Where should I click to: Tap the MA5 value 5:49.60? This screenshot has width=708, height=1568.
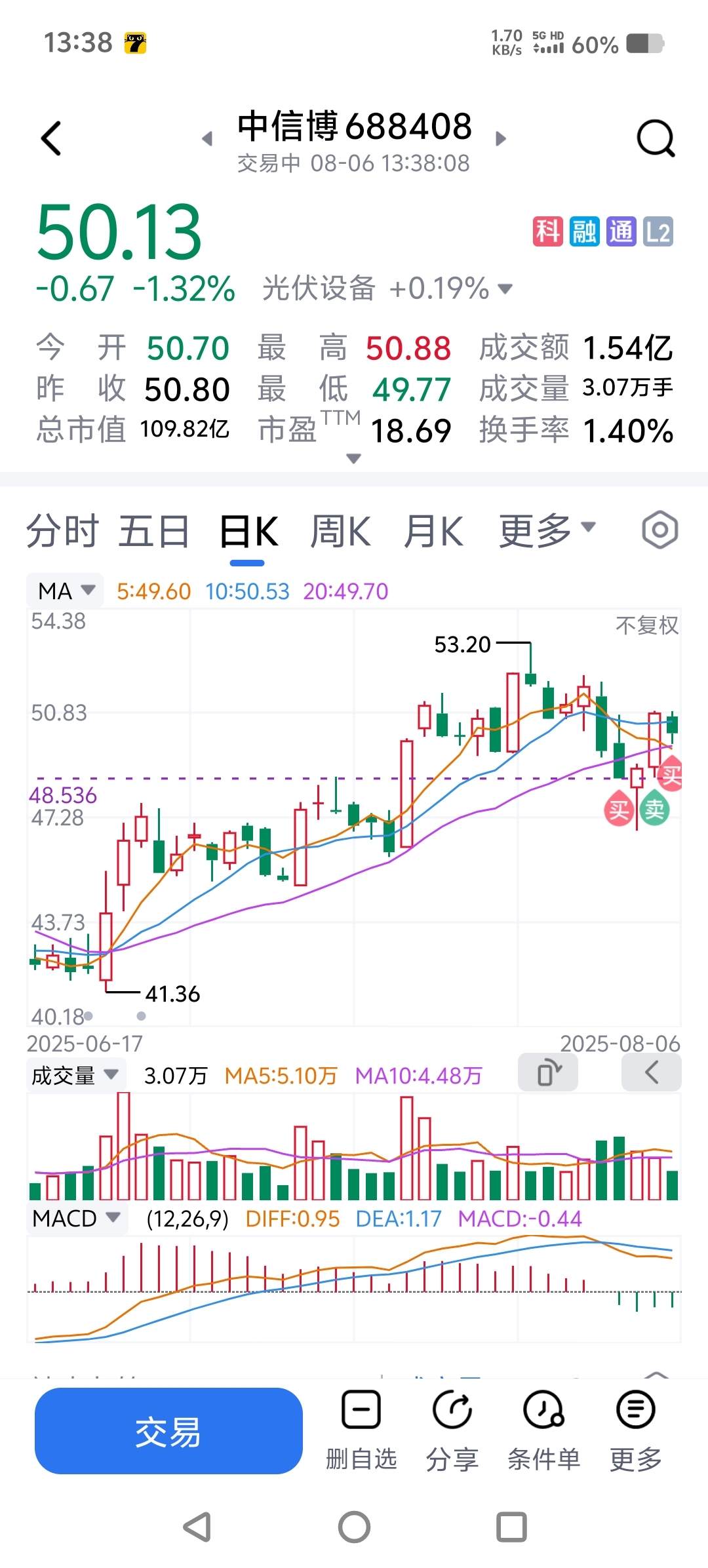[x=153, y=591]
